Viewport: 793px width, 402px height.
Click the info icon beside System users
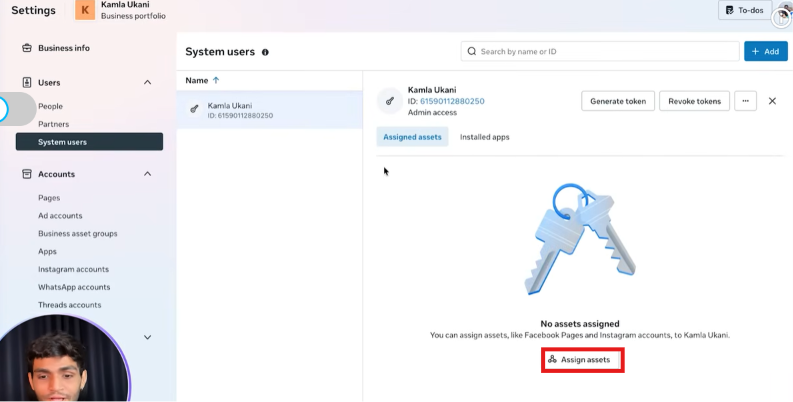pyautogui.click(x=265, y=52)
